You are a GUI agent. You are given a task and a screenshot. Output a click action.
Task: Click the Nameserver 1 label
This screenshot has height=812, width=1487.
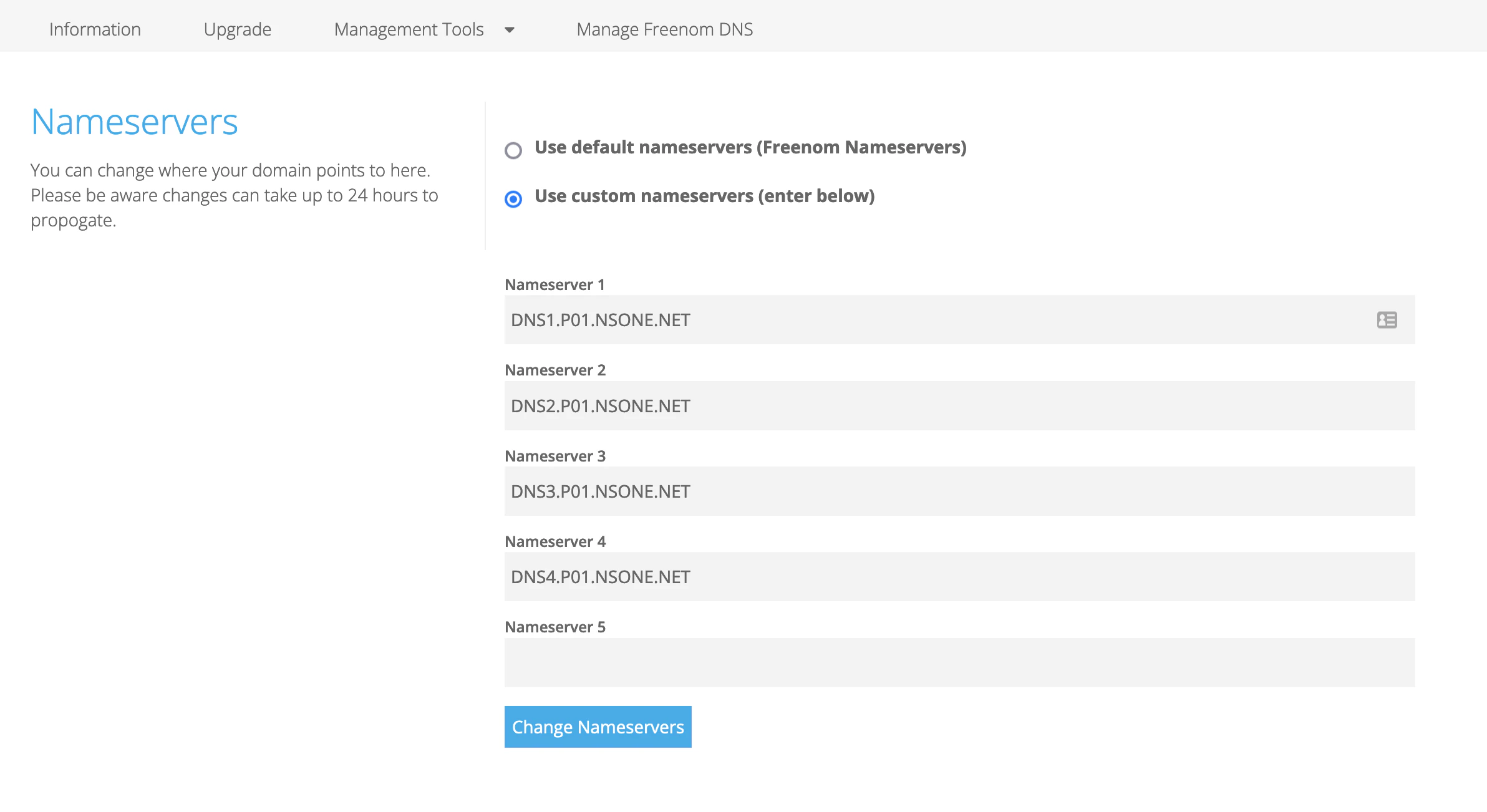pyautogui.click(x=555, y=284)
